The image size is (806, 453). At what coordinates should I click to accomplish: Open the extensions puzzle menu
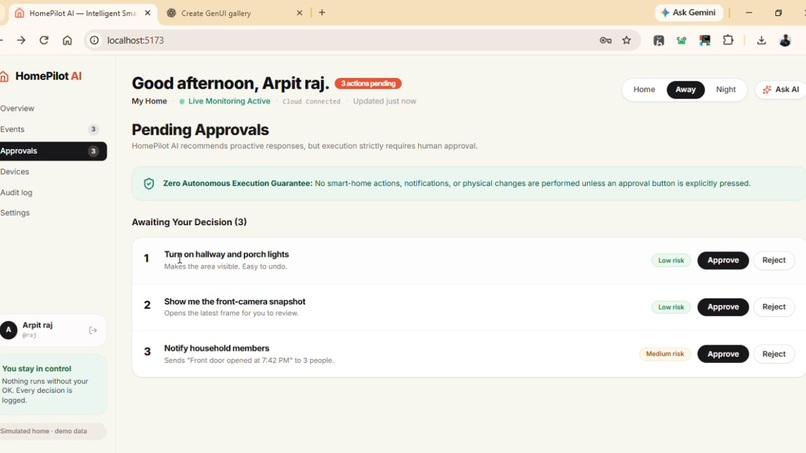click(x=728, y=40)
